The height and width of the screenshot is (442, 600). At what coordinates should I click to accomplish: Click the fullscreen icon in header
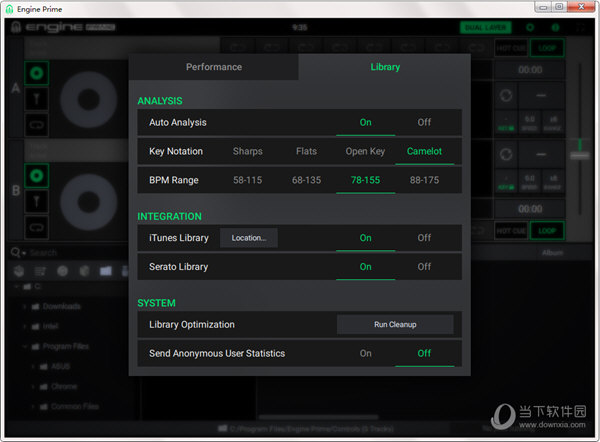click(x=580, y=28)
